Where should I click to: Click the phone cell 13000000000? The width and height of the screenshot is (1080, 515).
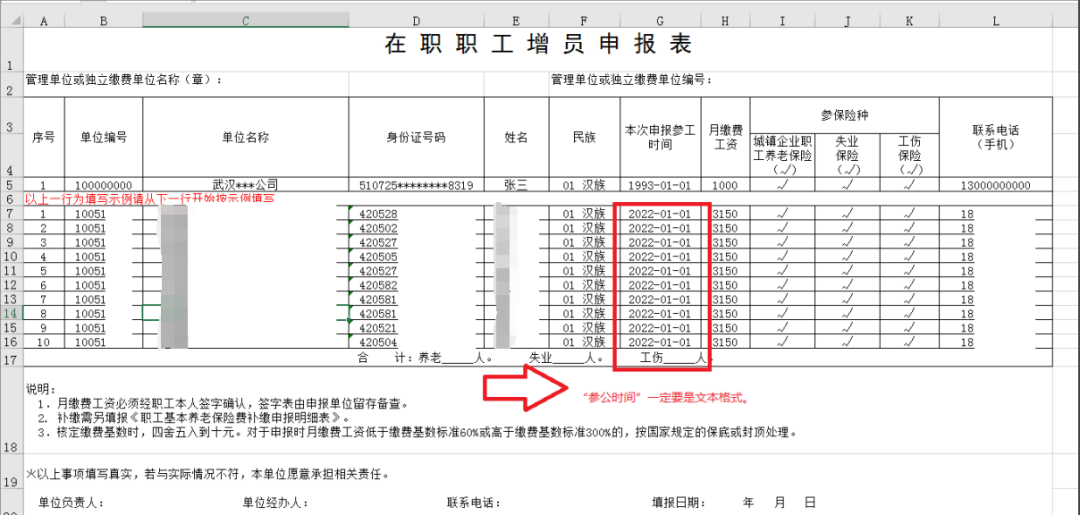pyautogui.click(x=996, y=185)
